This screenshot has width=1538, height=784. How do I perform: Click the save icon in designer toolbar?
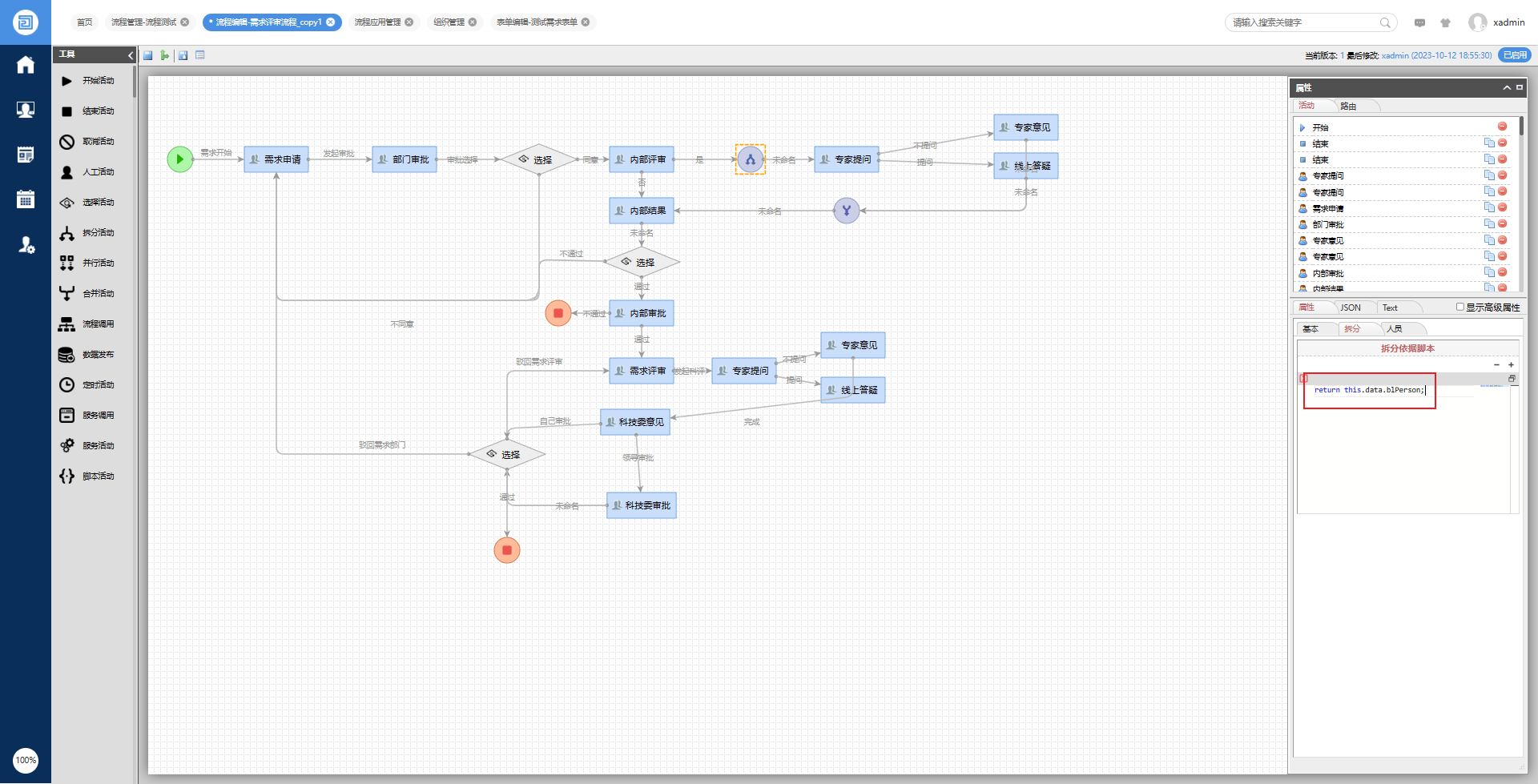point(148,55)
